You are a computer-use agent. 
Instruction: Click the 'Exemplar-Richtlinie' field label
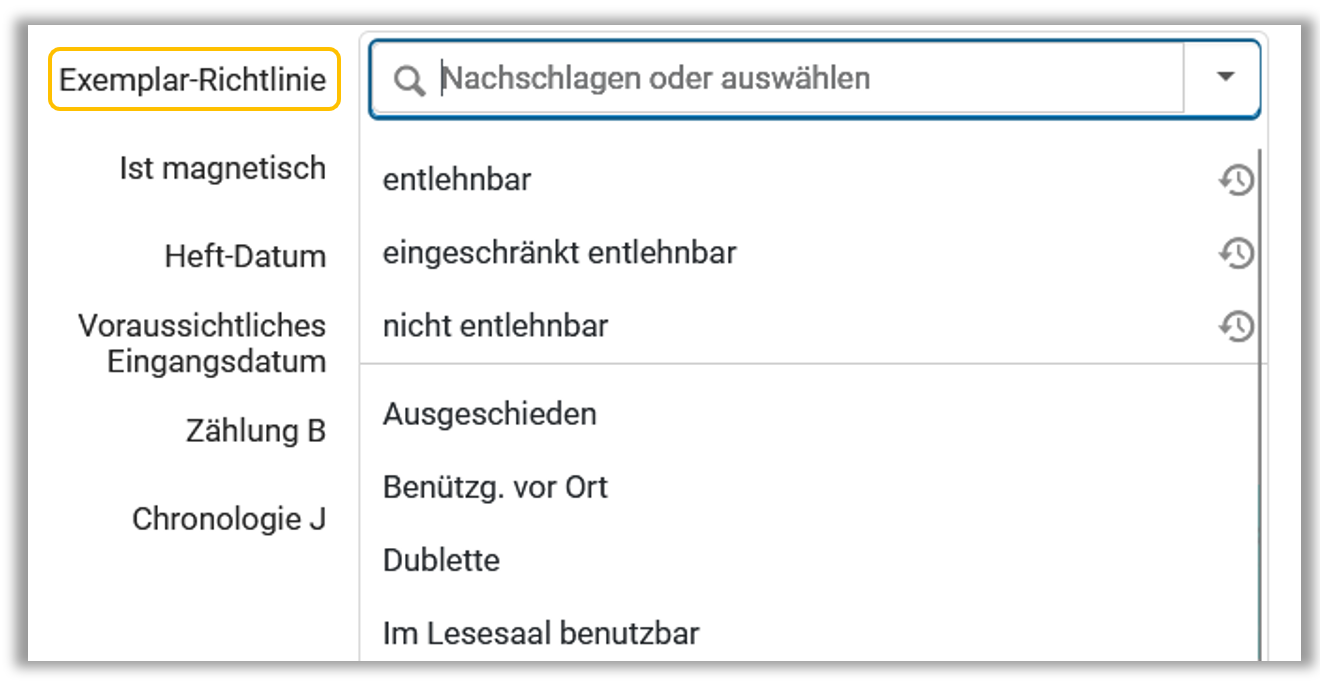(x=194, y=80)
